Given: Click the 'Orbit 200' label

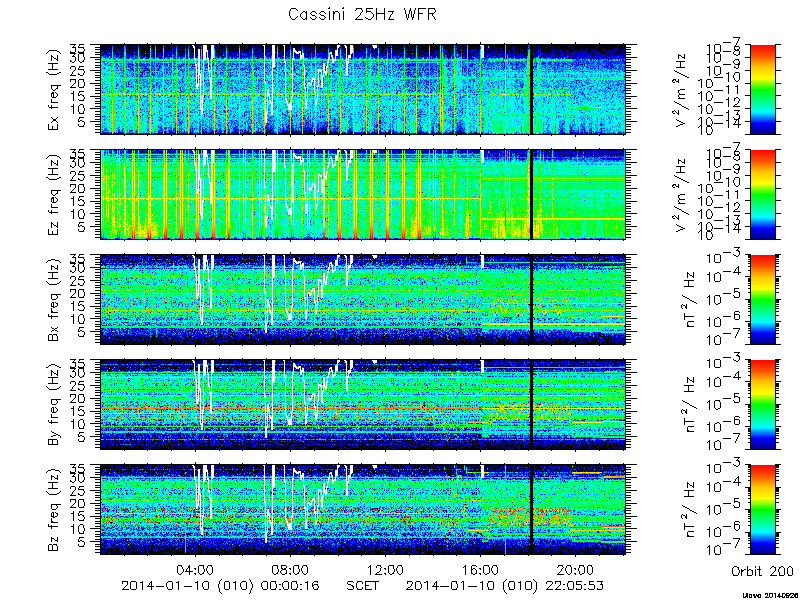Looking at the screenshot, I should pyautogui.click(x=762, y=570).
